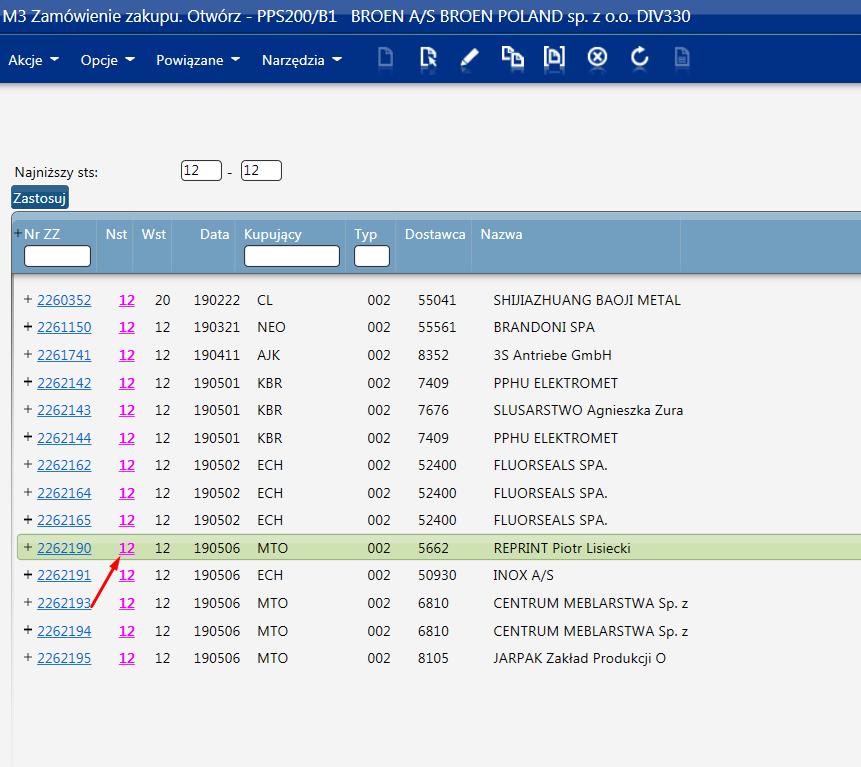Click the pencil Change icon

pos(469,58)
